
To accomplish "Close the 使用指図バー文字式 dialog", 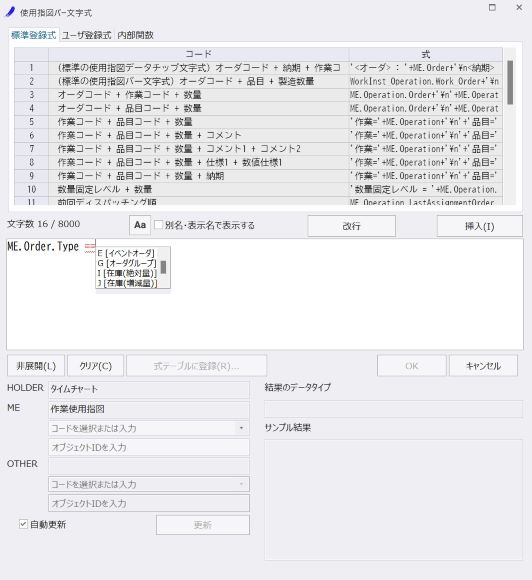I will tap(519, 7).
